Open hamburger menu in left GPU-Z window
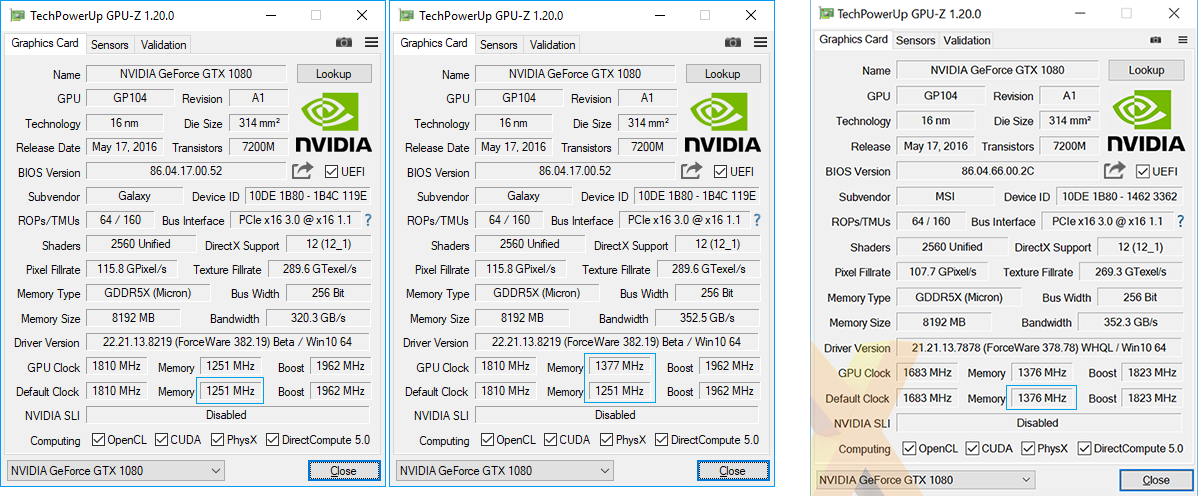The image size is (1200, 496). point(371,42)
